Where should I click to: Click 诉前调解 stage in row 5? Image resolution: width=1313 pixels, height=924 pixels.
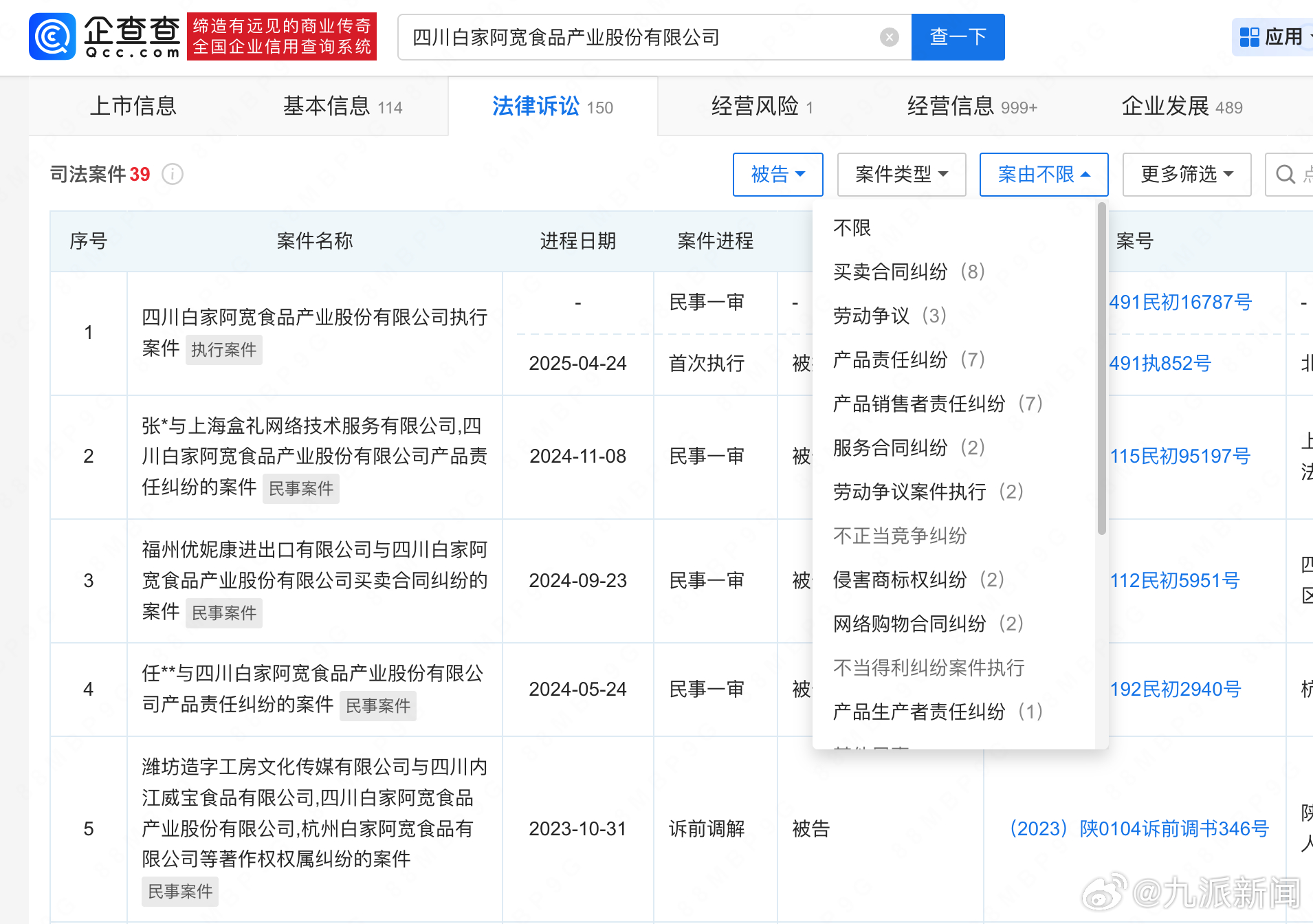click(x=707, y=829)
